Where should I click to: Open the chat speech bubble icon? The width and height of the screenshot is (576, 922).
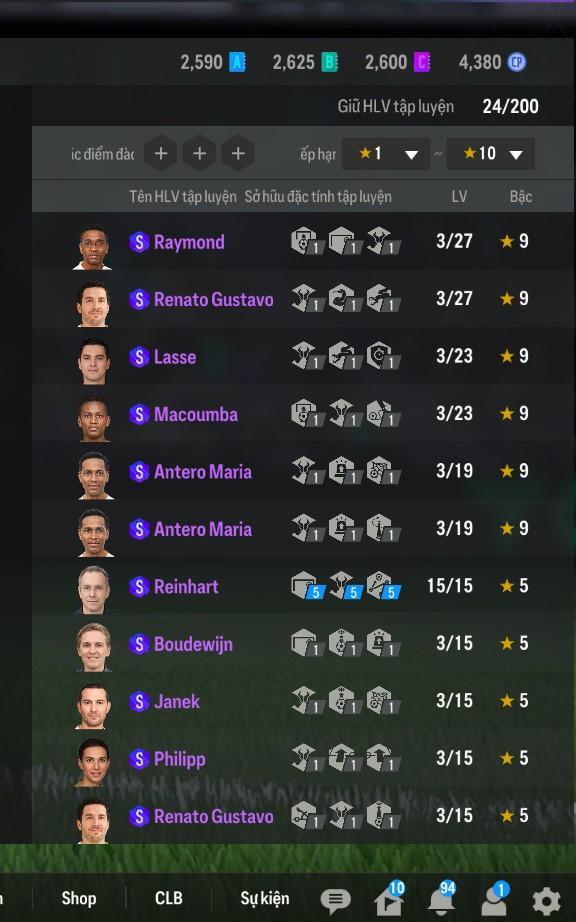336,900
